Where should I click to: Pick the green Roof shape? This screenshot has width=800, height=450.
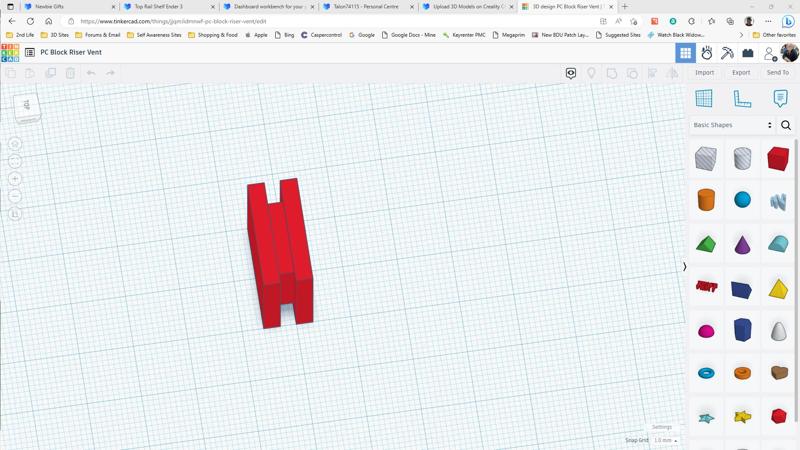coord(706,244)
